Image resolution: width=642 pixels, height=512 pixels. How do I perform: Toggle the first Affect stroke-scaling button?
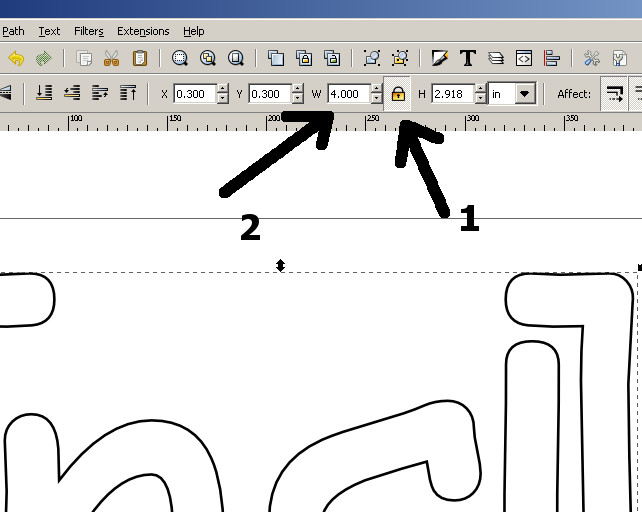(614, 94)
